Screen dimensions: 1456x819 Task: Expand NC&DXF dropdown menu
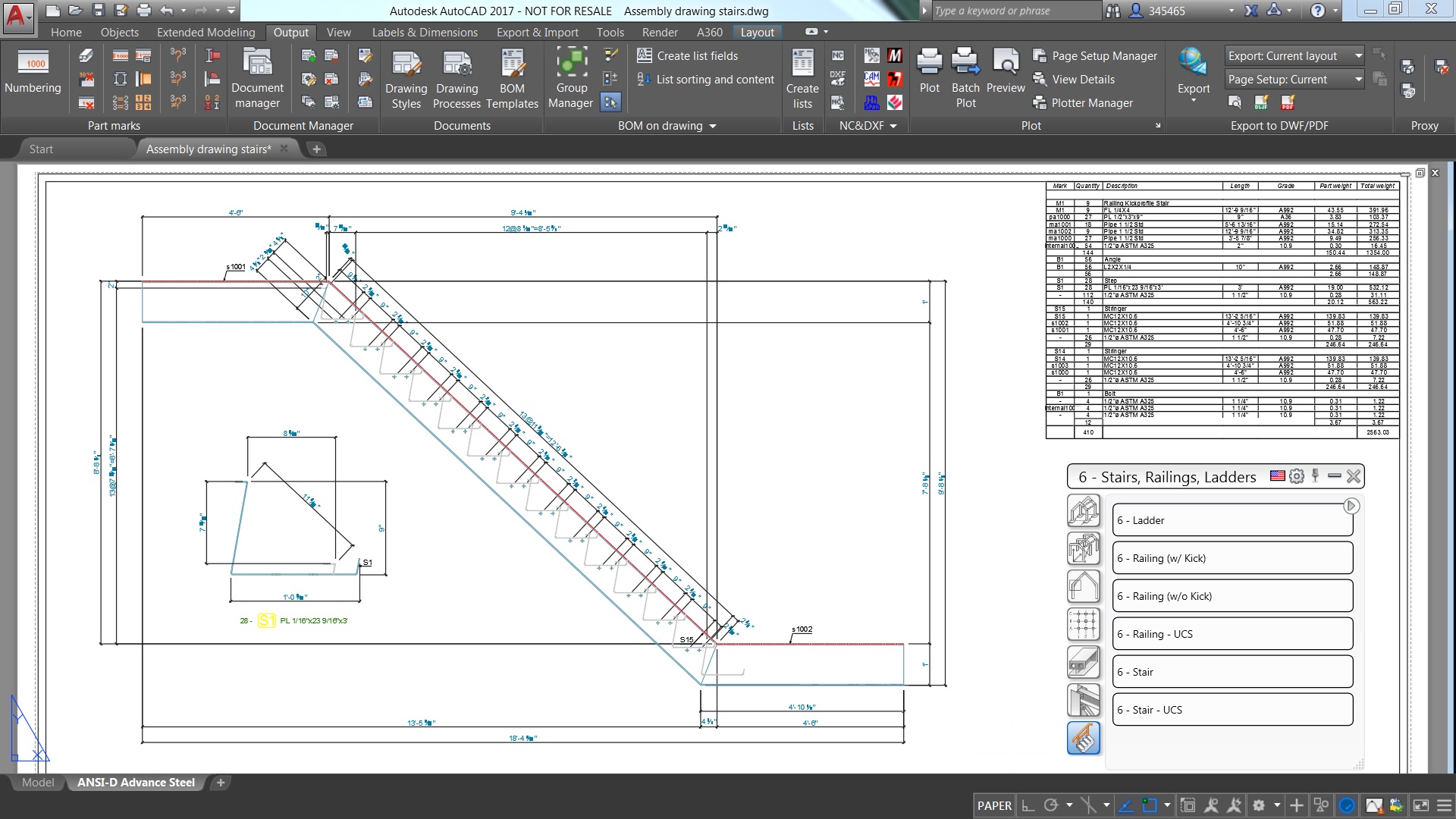[x=893, y=125]
